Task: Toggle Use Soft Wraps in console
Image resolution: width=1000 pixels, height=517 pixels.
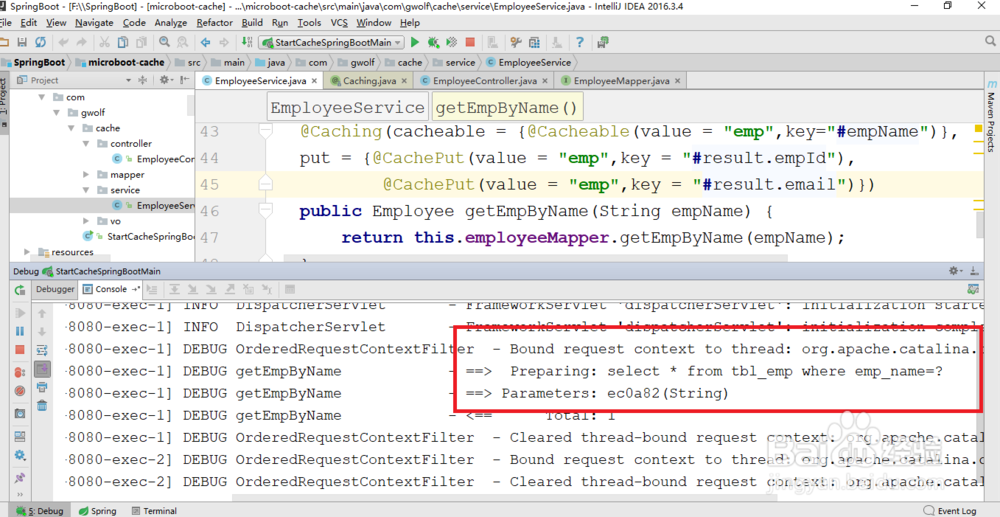Action: click(42, 350)
